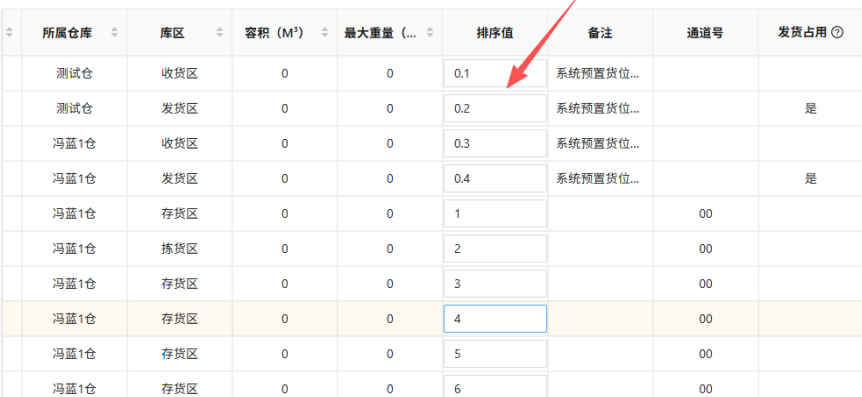This screenshot has width=862, height=397.
Task: Select the active sort value input showing 4
Action: pos(495,319)
